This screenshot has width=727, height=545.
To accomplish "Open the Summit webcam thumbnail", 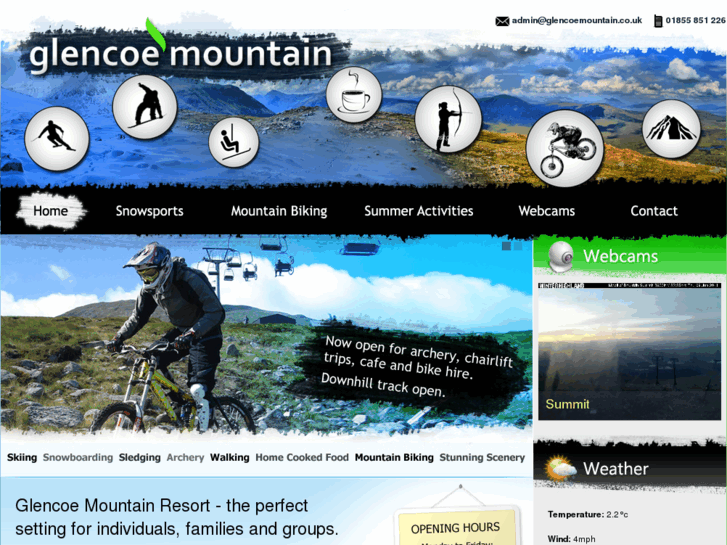I will (x=629, y=351).
